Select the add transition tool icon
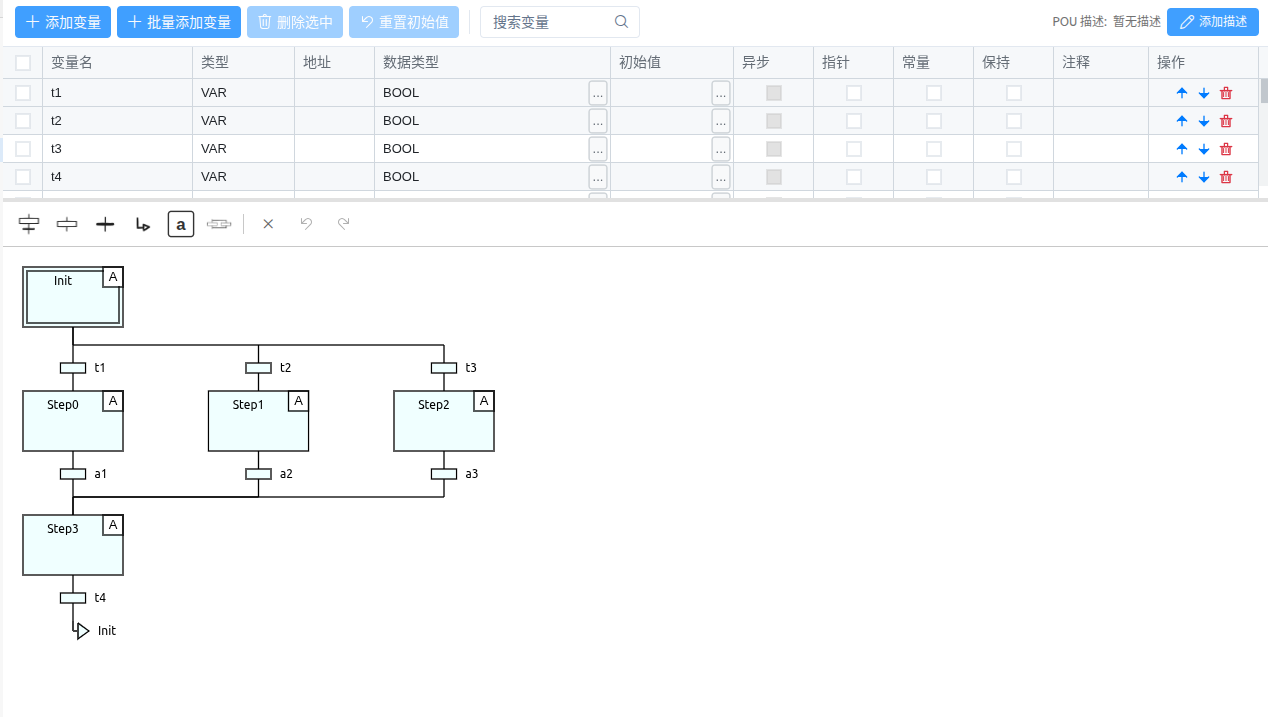 pyautogui.click(x=105, y=224)
